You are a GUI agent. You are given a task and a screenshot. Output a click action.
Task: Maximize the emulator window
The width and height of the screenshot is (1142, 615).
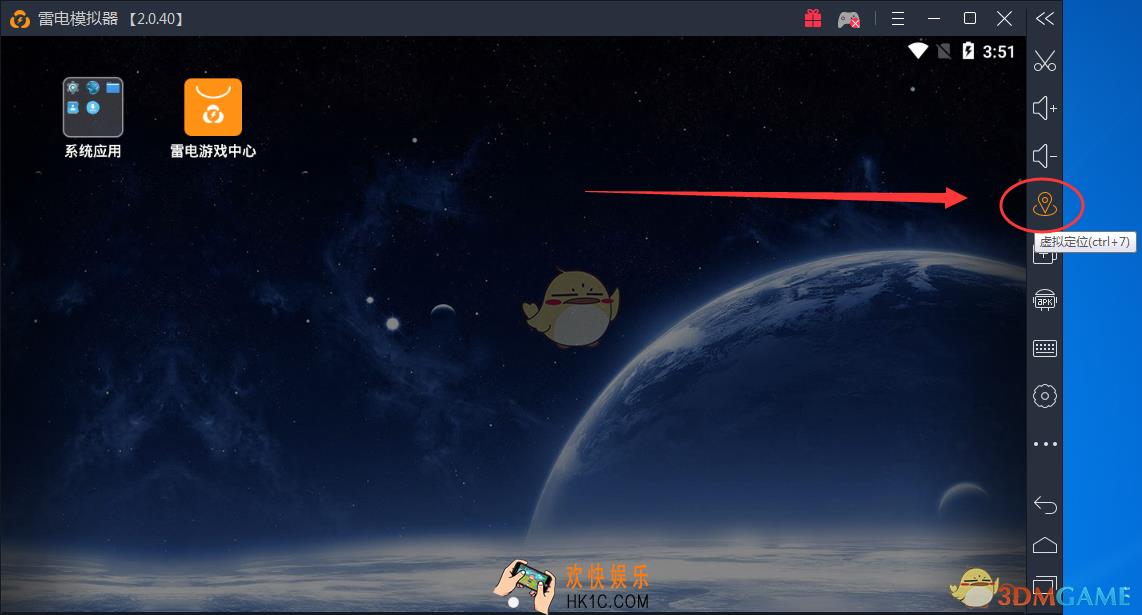970,18
